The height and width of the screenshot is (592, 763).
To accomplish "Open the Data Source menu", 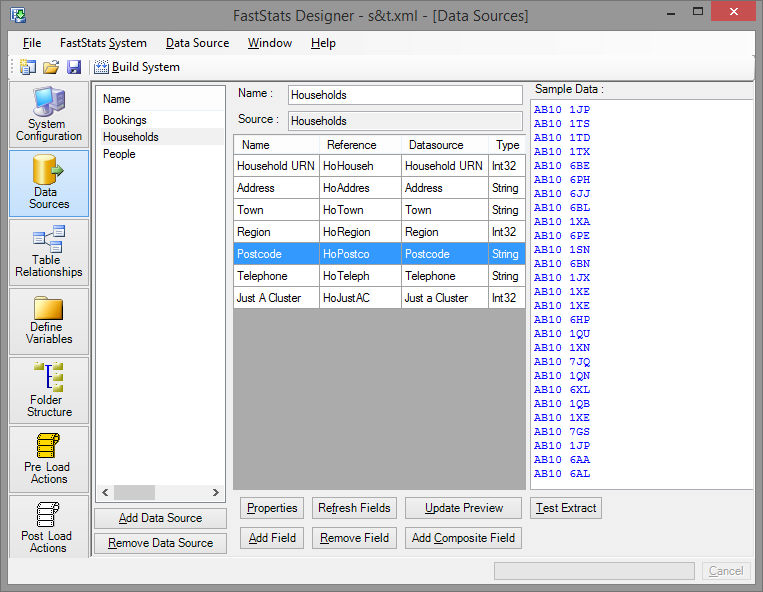I will tap(197, 43).
